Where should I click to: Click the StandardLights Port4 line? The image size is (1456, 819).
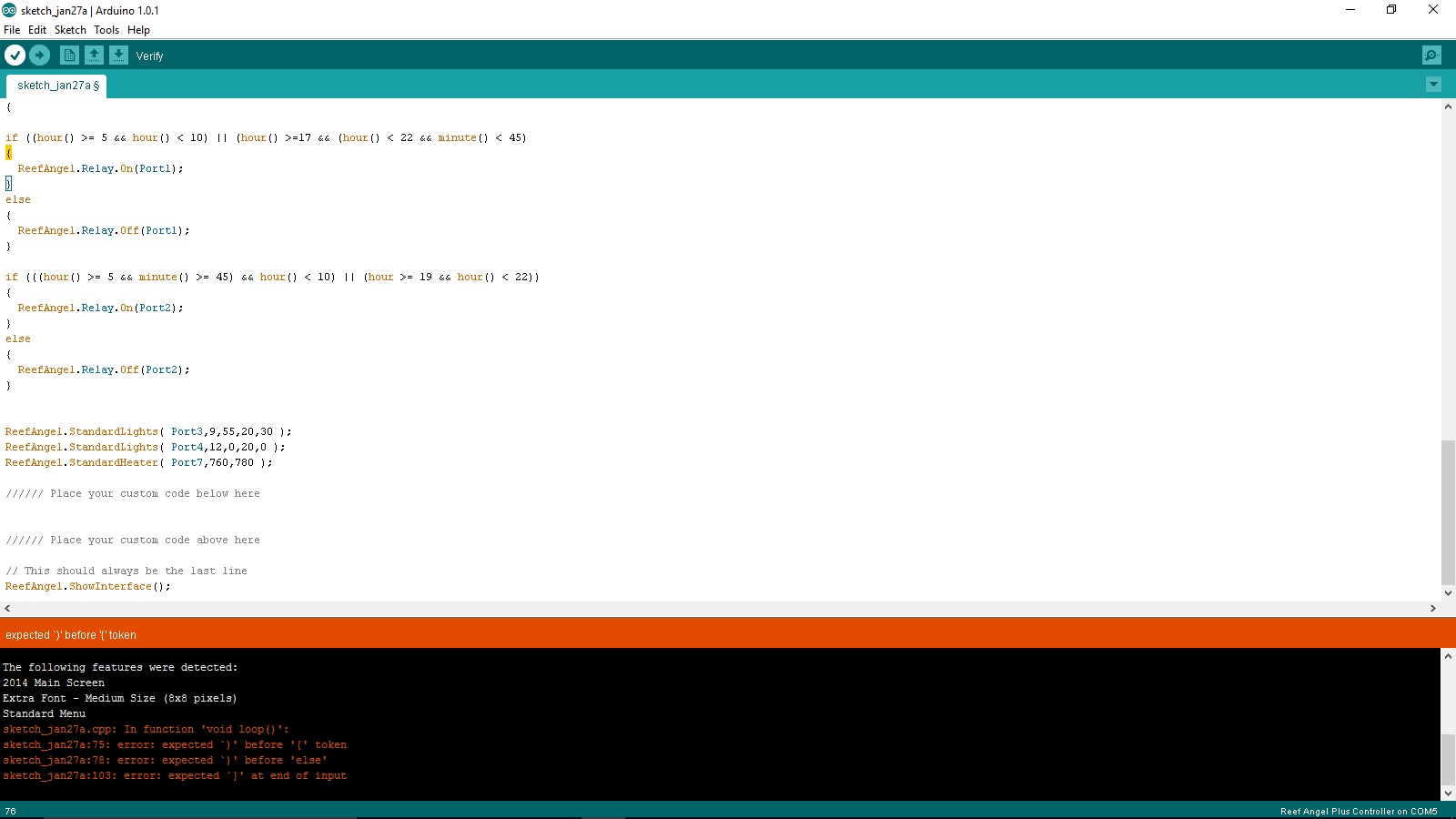click(145, 448)
